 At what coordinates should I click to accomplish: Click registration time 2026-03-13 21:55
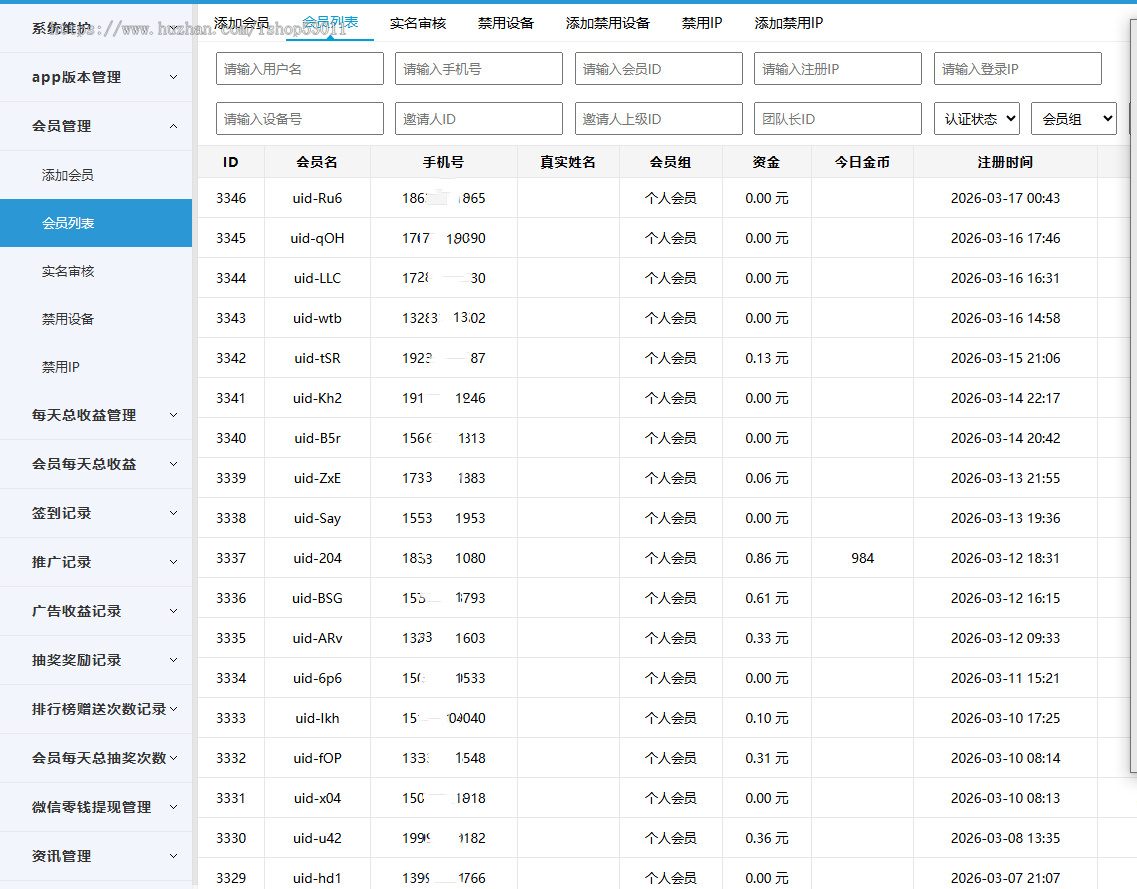[1005, 478]
